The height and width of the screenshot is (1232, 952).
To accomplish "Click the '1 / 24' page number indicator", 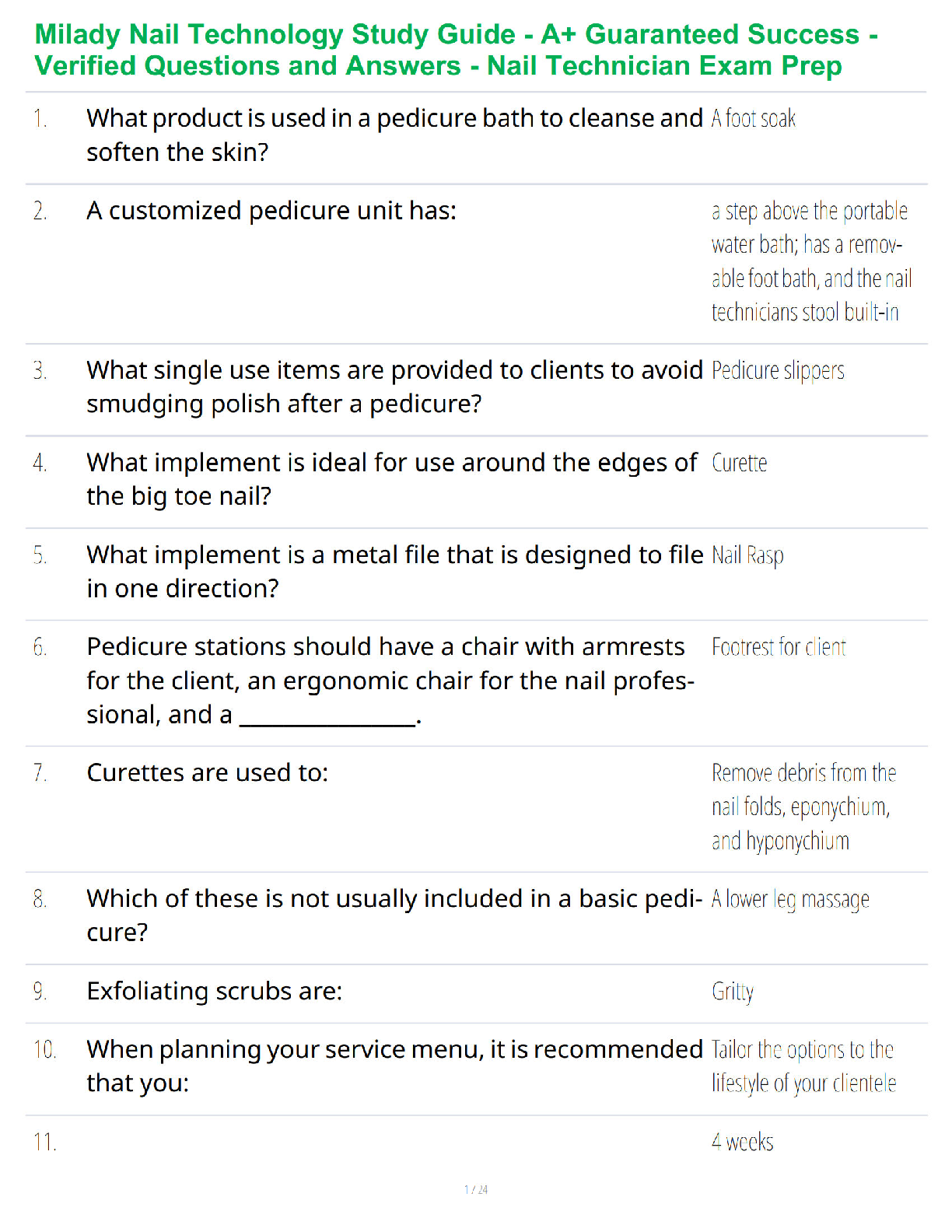I will (x=476, y=1189).
